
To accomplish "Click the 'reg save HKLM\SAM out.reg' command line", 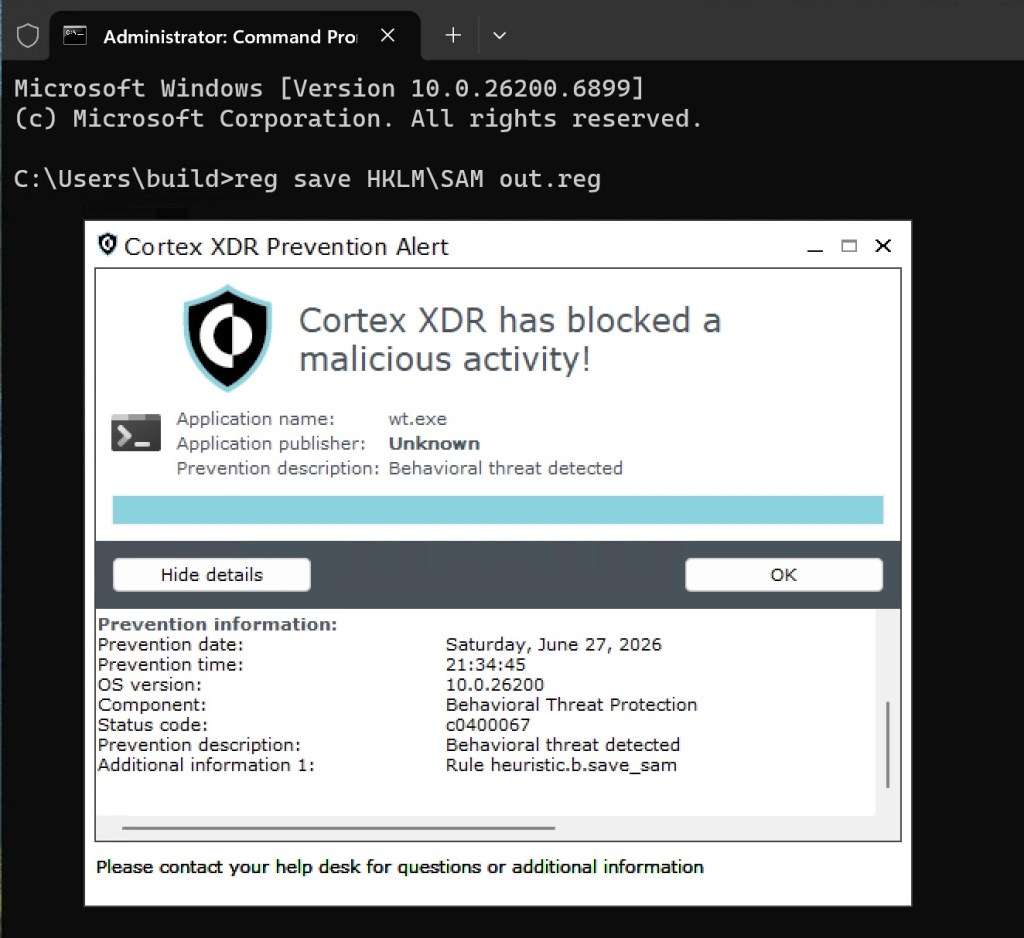I will [x=417, y=179].
